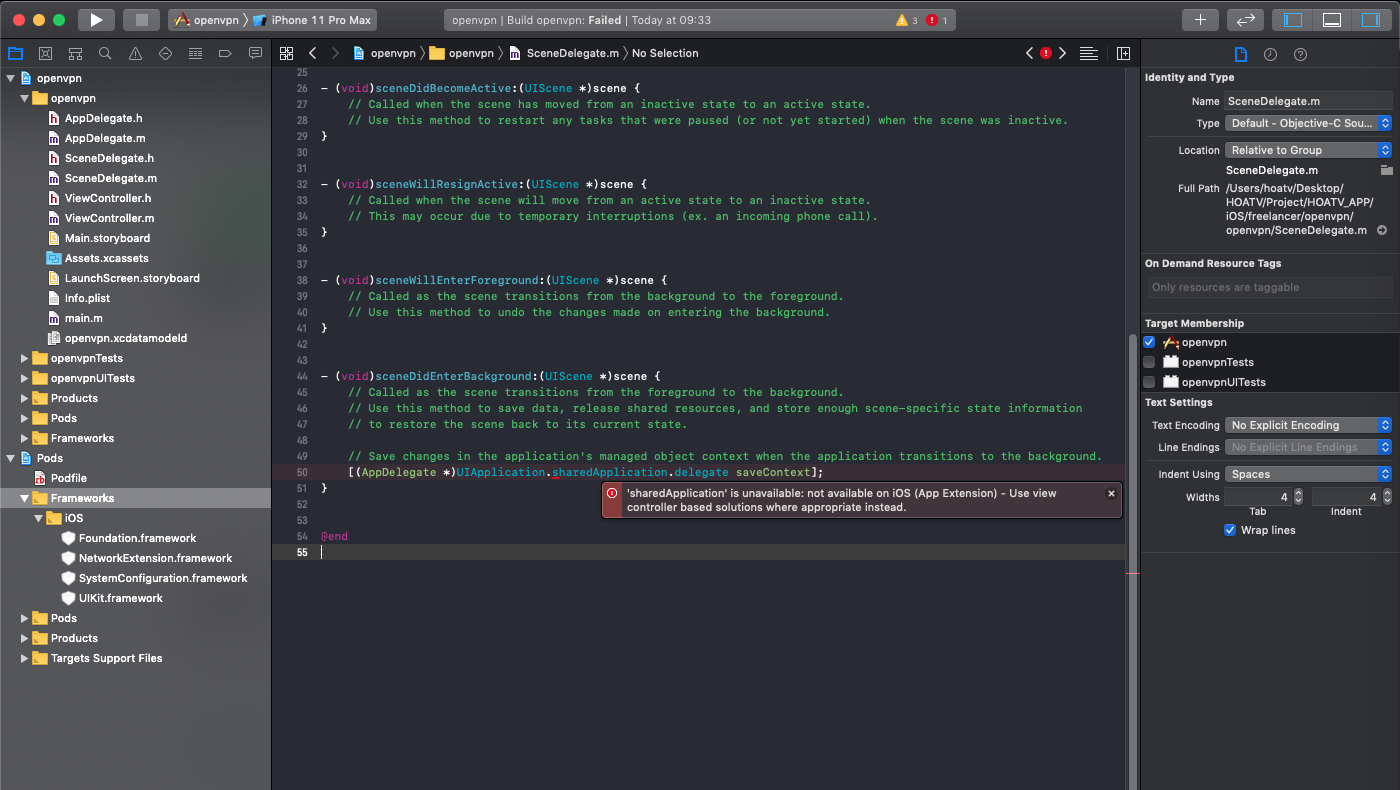Open the Issue navigator

pyautogui.click(x=135, y=53)
